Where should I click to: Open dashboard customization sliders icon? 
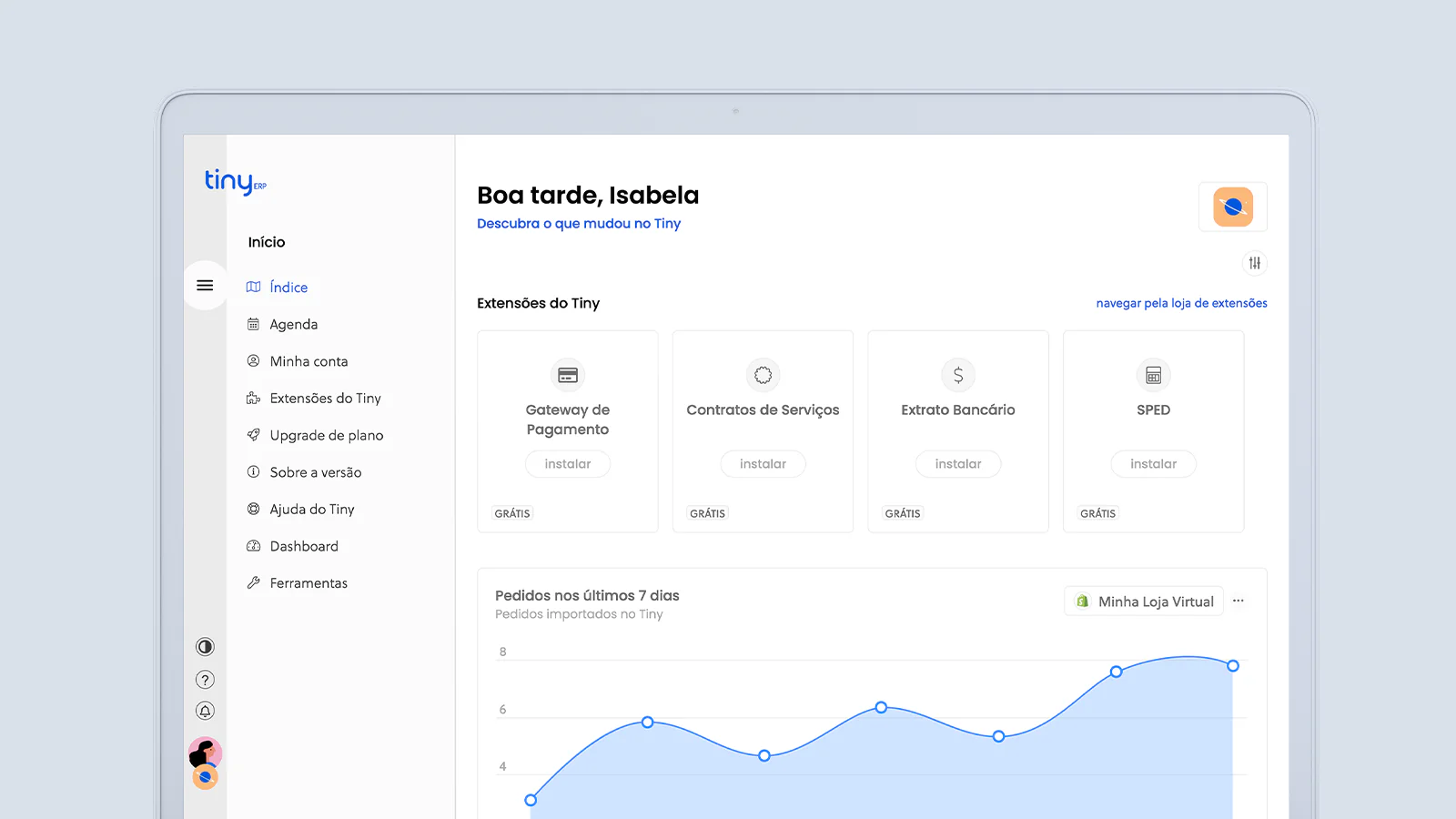pos(1255,263)
